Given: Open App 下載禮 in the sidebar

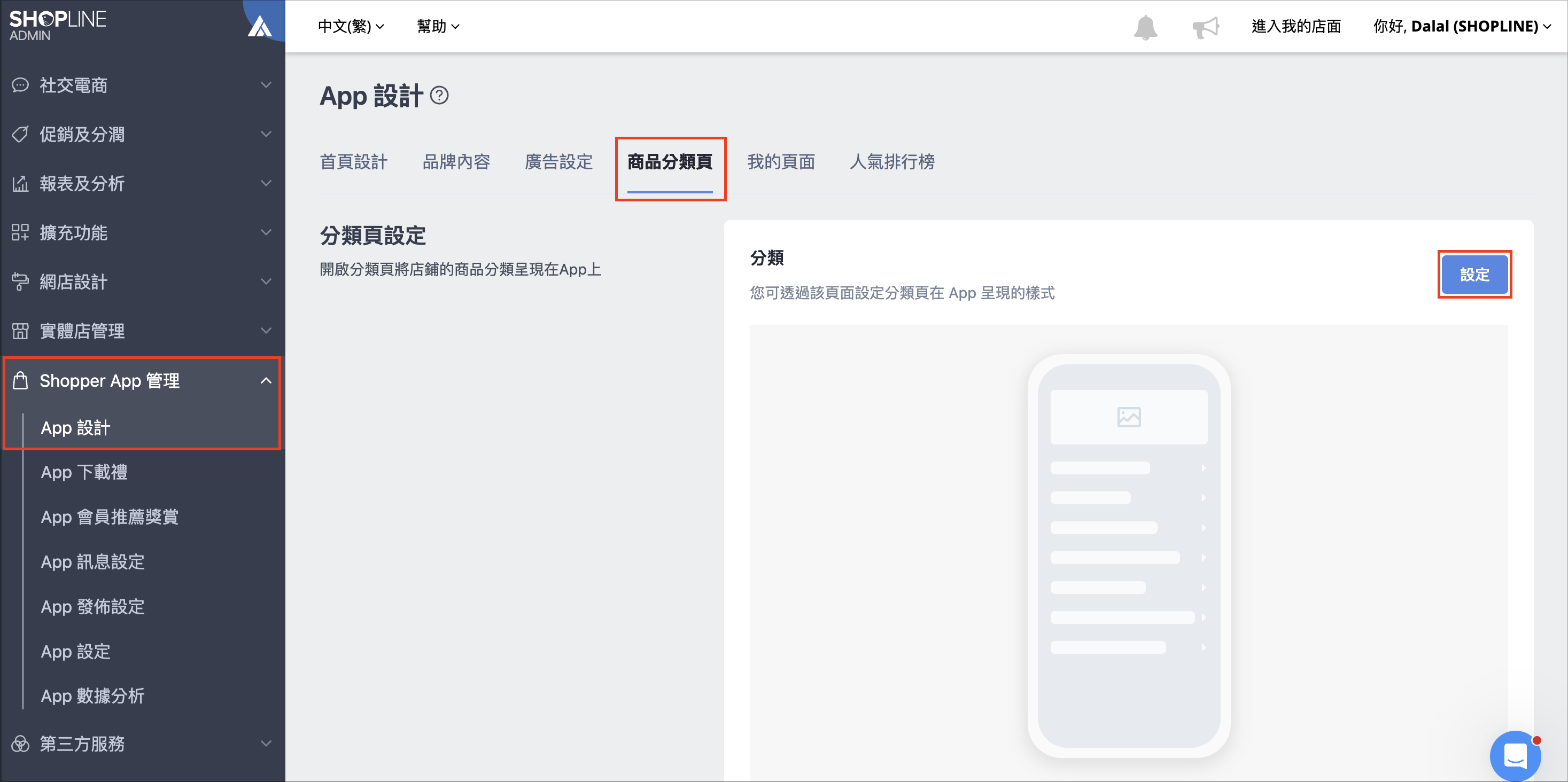Looking at the screenshot, I should coord(84,472).
